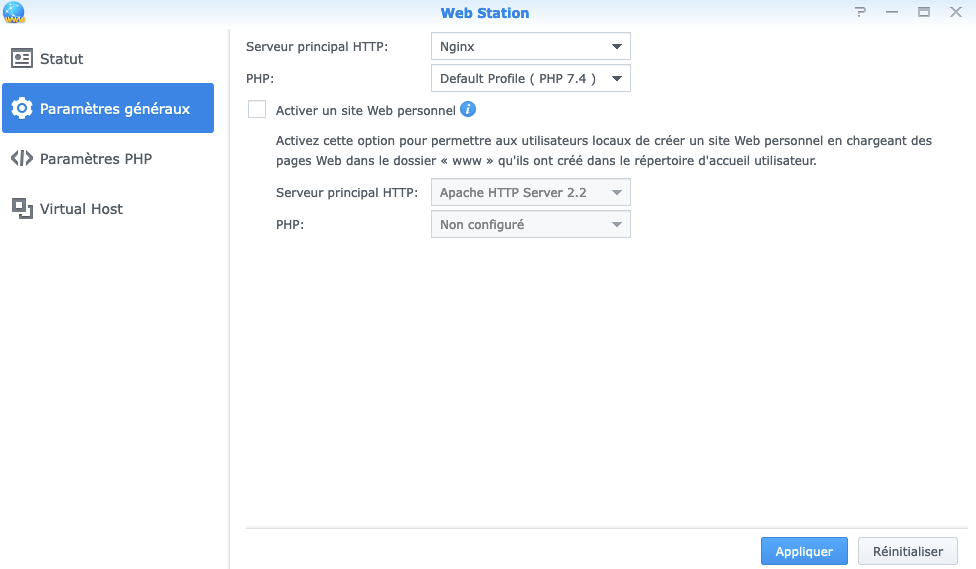Click the info icon beside personal website option

(x=468, y=110)
